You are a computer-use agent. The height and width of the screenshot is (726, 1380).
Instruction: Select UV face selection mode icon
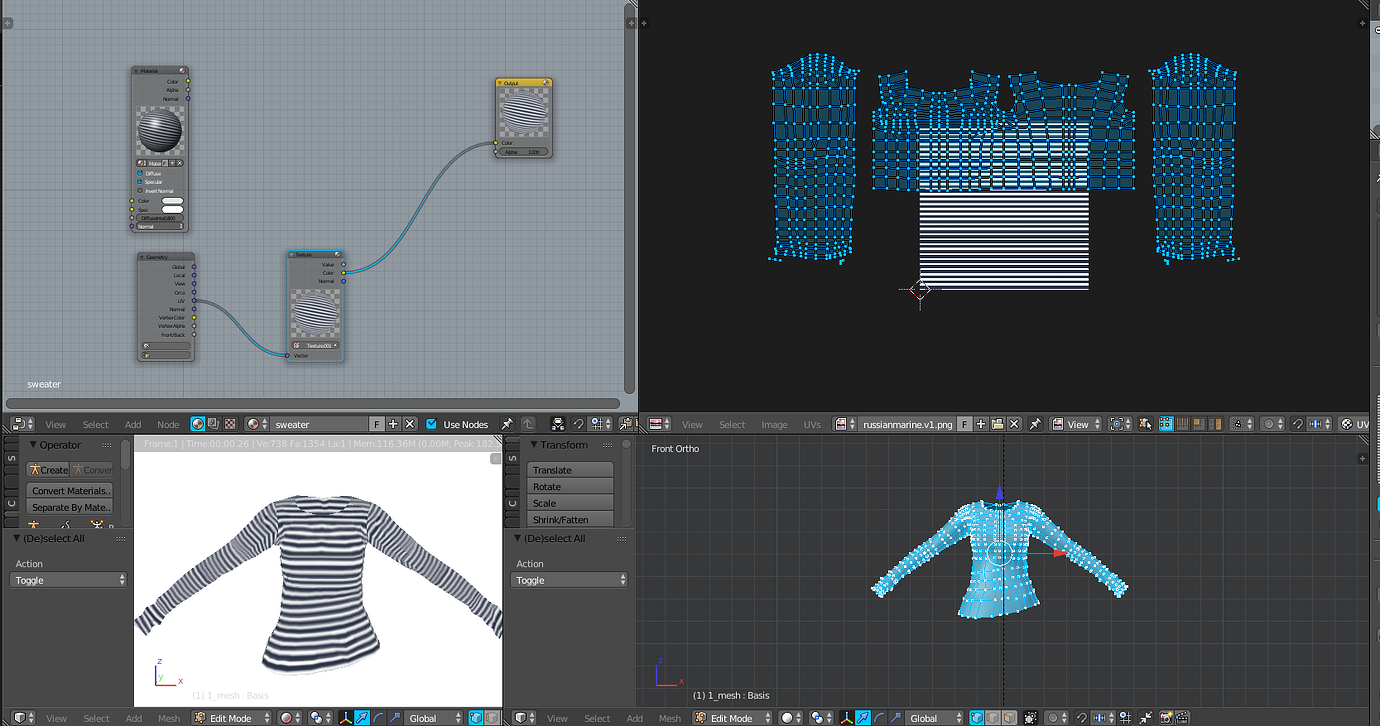point(1198,424)
